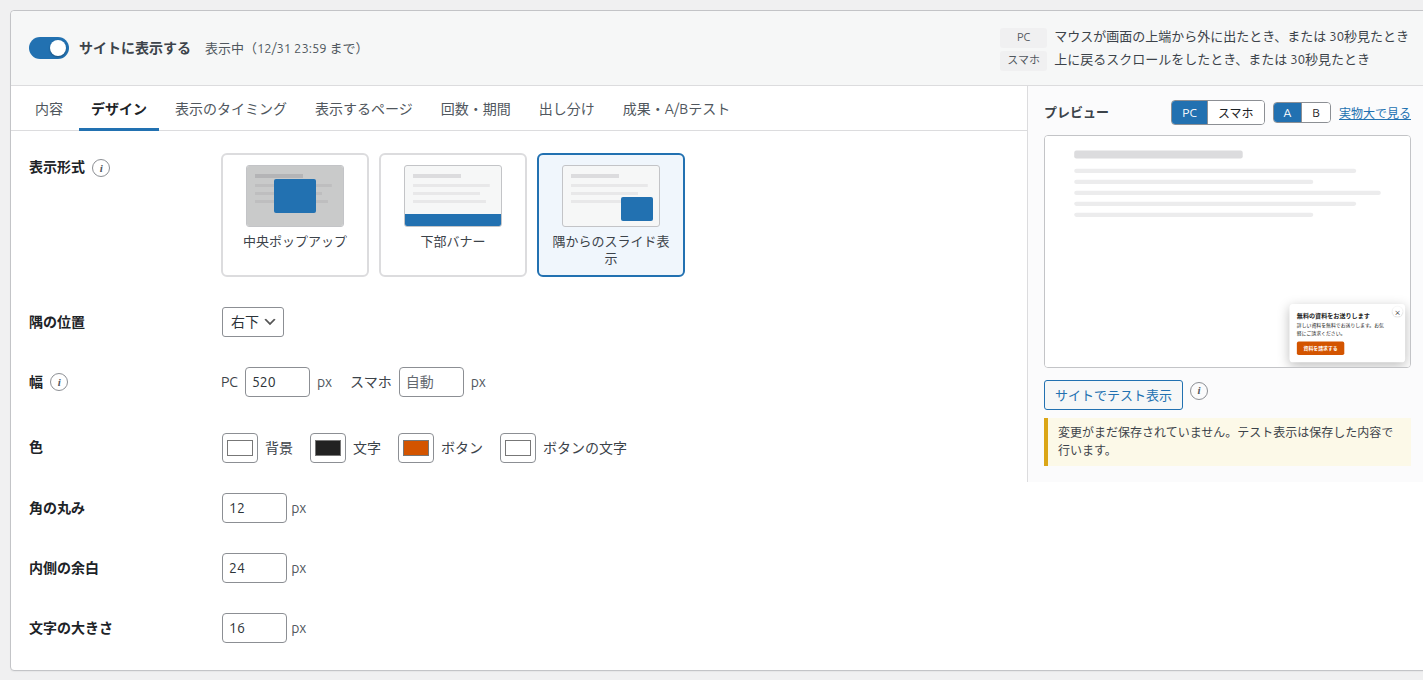Click the スマホ trigger badge in header
The width and height of the screenshot is (1423, 680).
point(1023,60)
